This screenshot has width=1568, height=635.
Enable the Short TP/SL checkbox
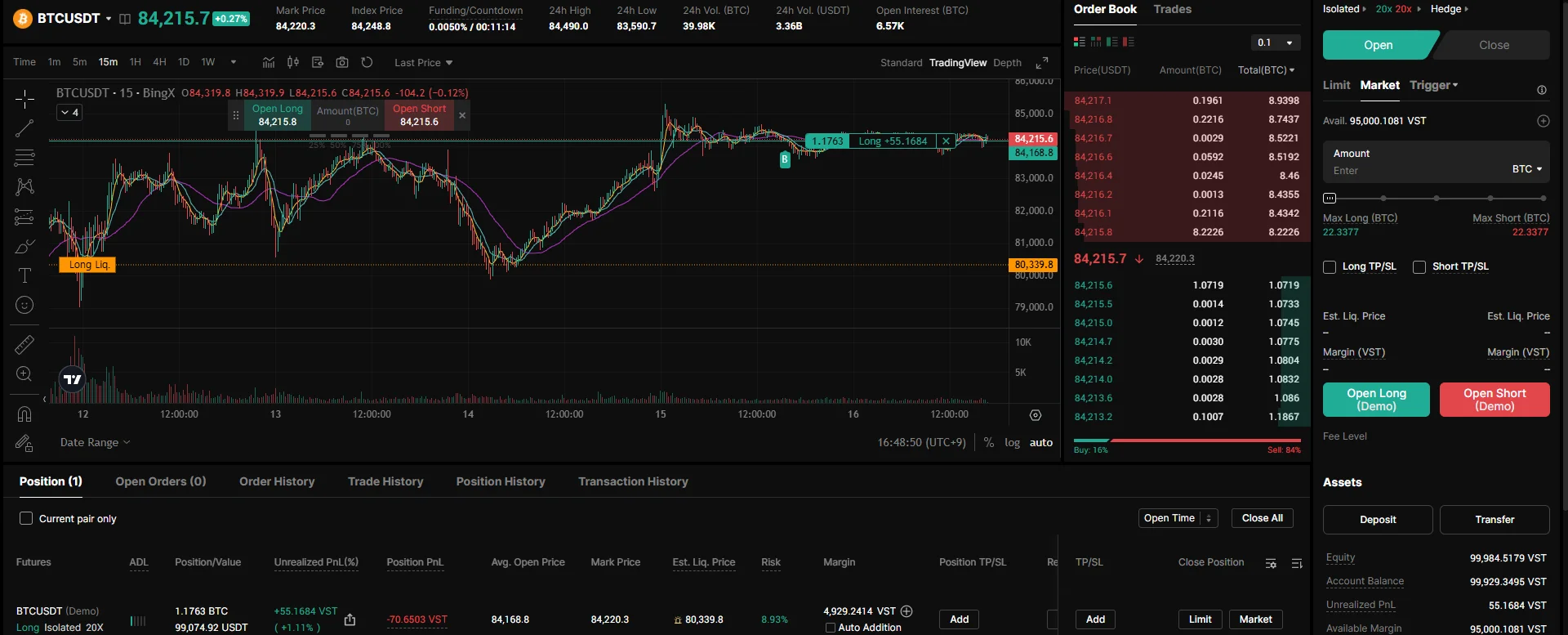1419,267
